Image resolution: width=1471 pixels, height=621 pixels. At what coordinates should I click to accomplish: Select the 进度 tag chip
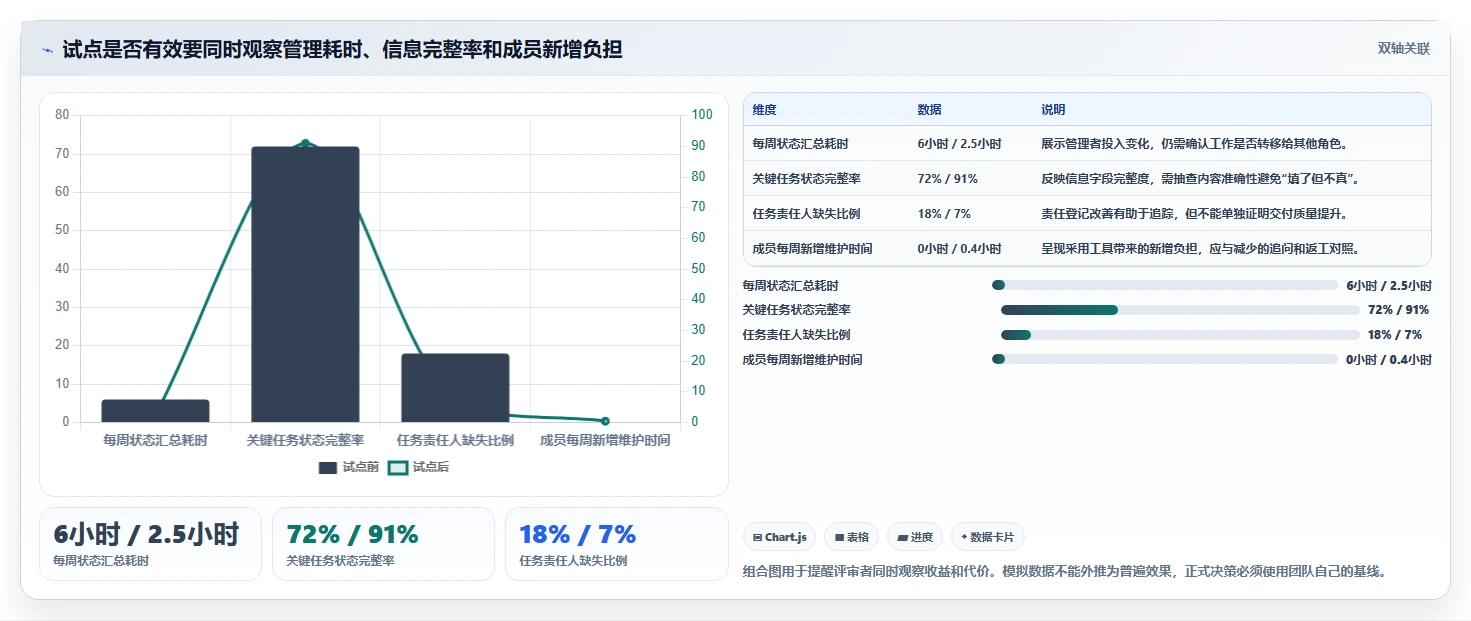pos(915,537)
